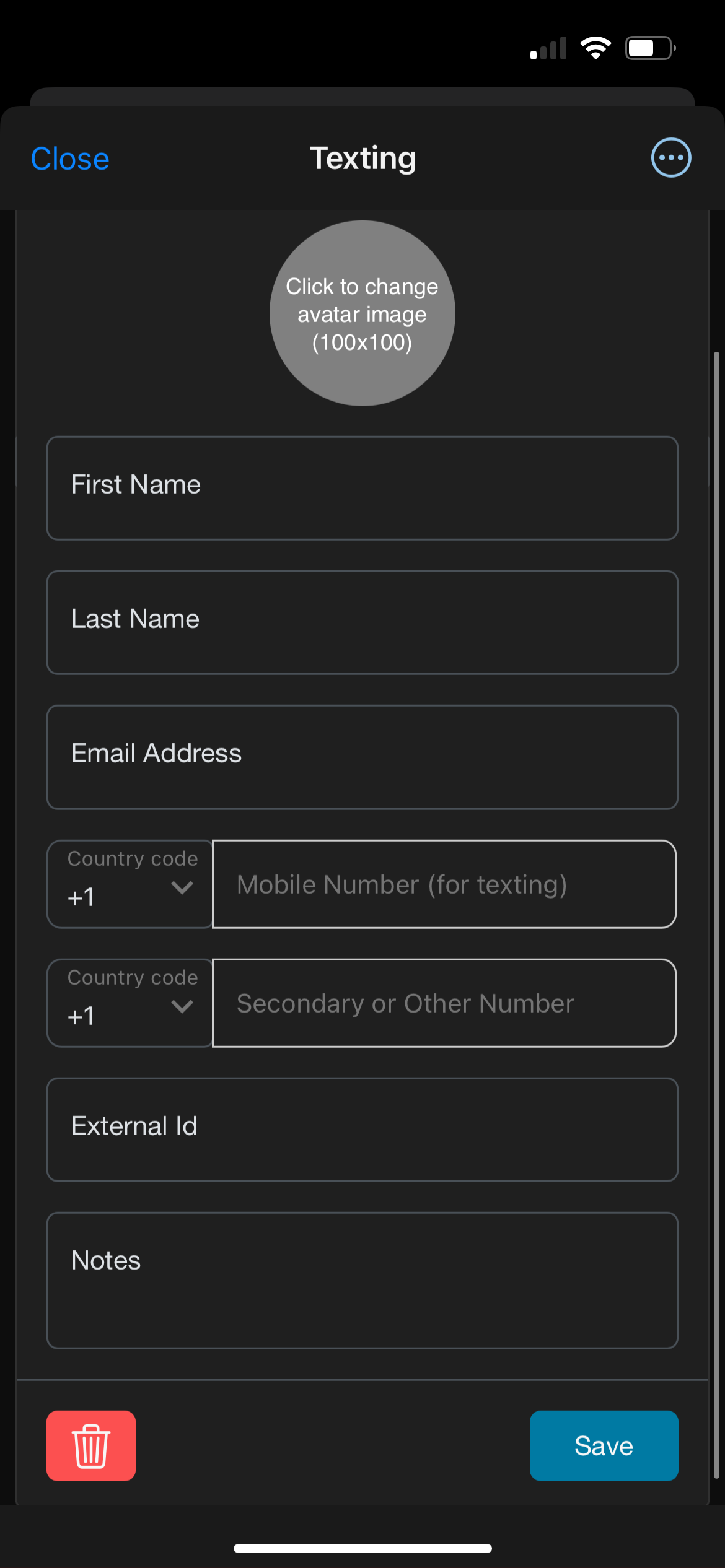
Task: Check the Wi-Fi status icon
Action: point(595,48)
